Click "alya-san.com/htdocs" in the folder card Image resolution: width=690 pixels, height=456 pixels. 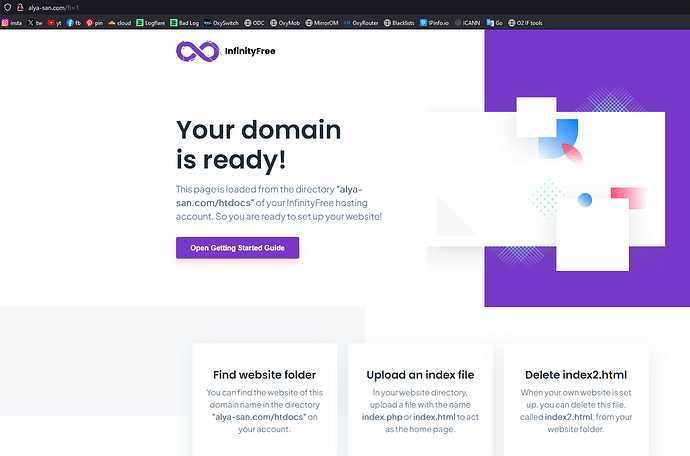pyautogui.click(x=259, y=417)
